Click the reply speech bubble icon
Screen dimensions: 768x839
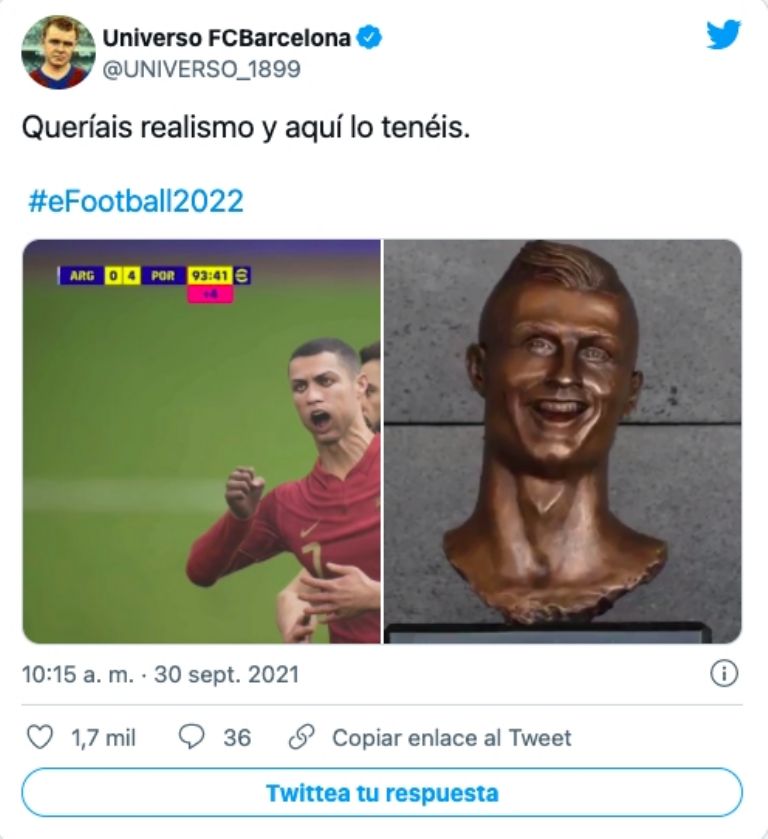coord(191,738)
